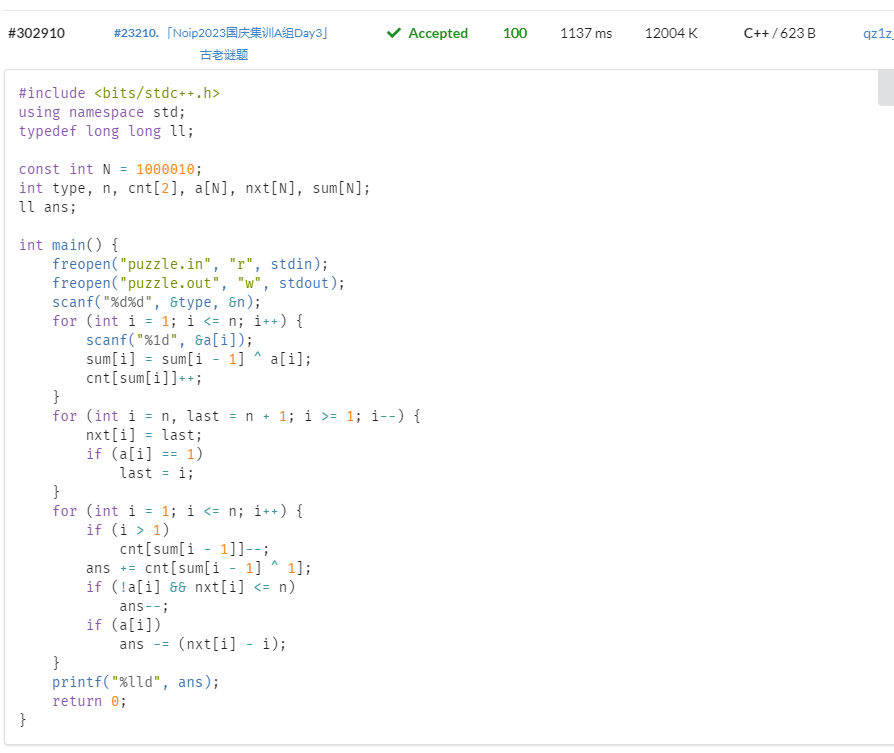Open submission #302910 details
Image resolution: width=894 pixels, height=753 pixels.
tap(36, 33)
